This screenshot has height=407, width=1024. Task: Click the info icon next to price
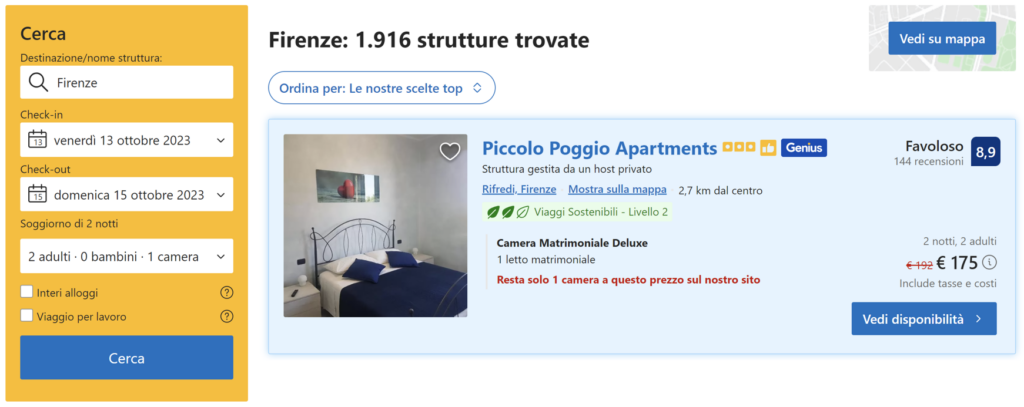click(990, 263)
